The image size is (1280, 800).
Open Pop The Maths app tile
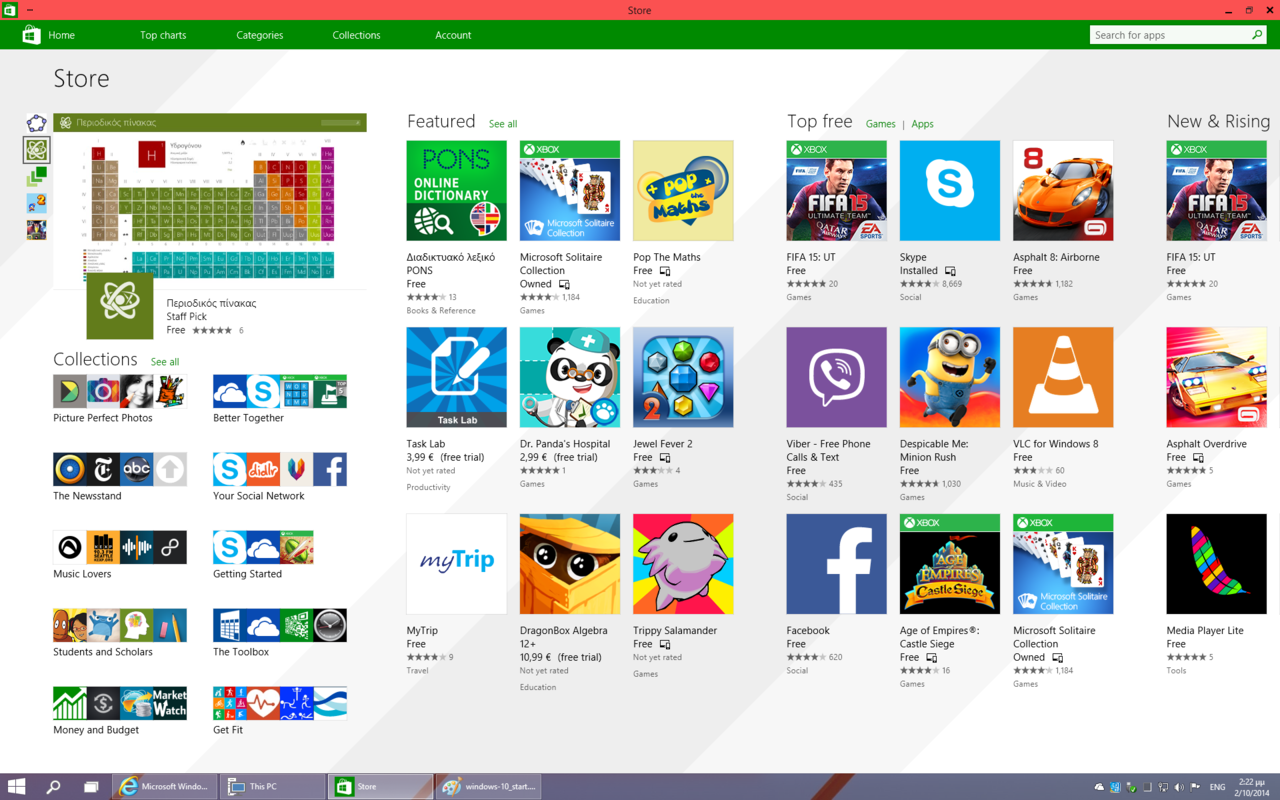coord(683,190)
